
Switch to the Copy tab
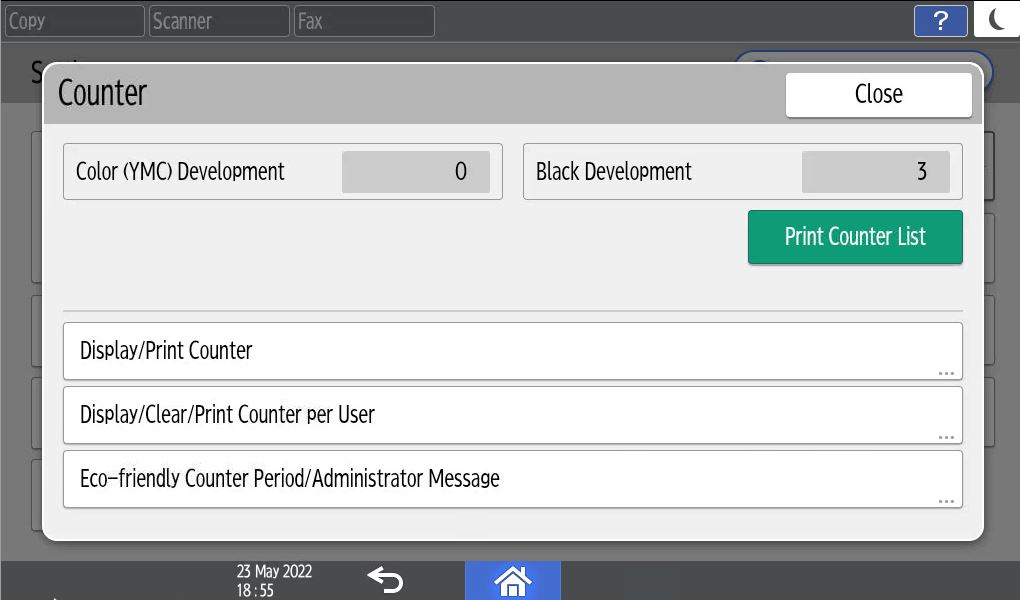74,21
